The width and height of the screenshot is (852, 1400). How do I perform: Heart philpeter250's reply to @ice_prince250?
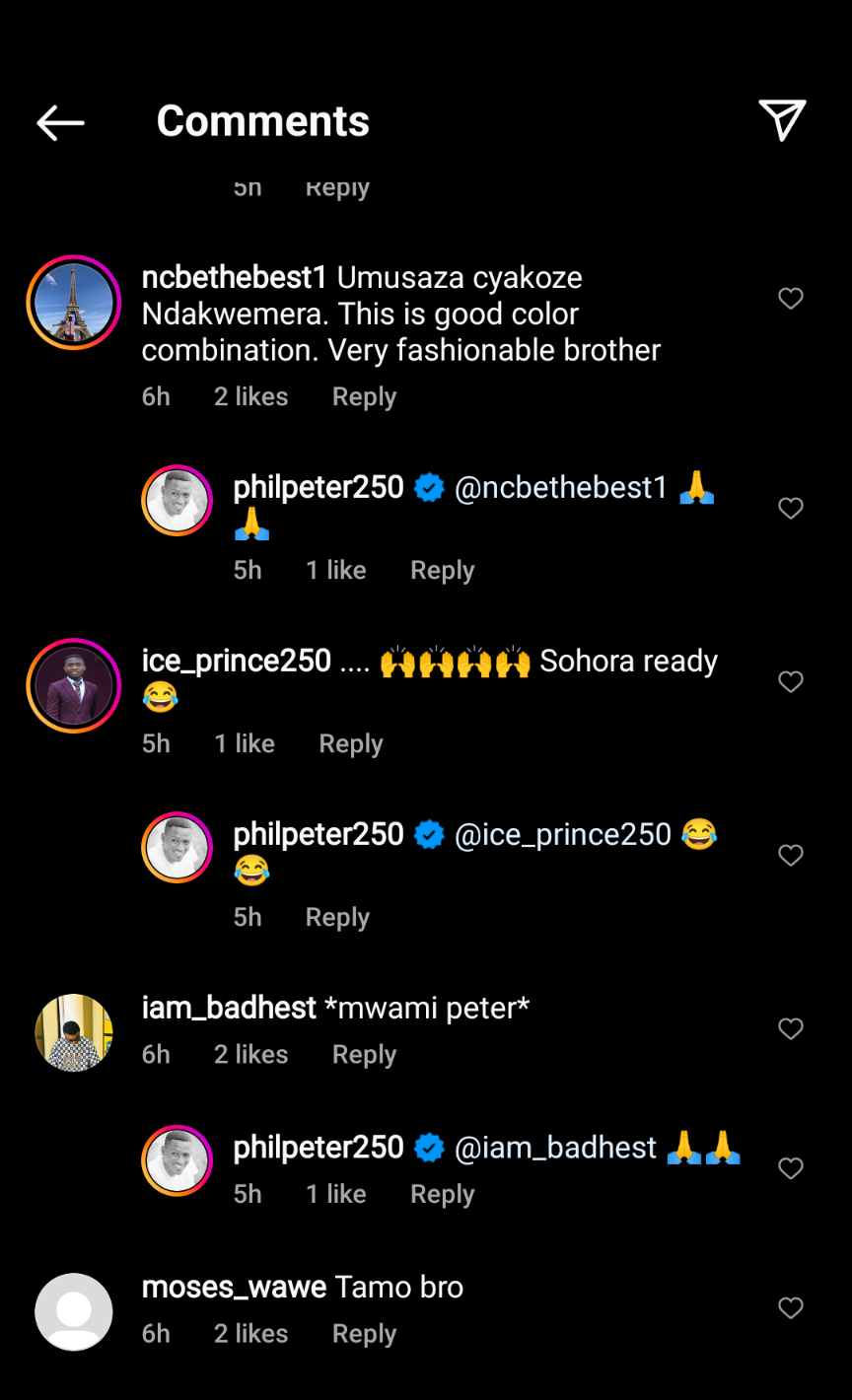791,855
